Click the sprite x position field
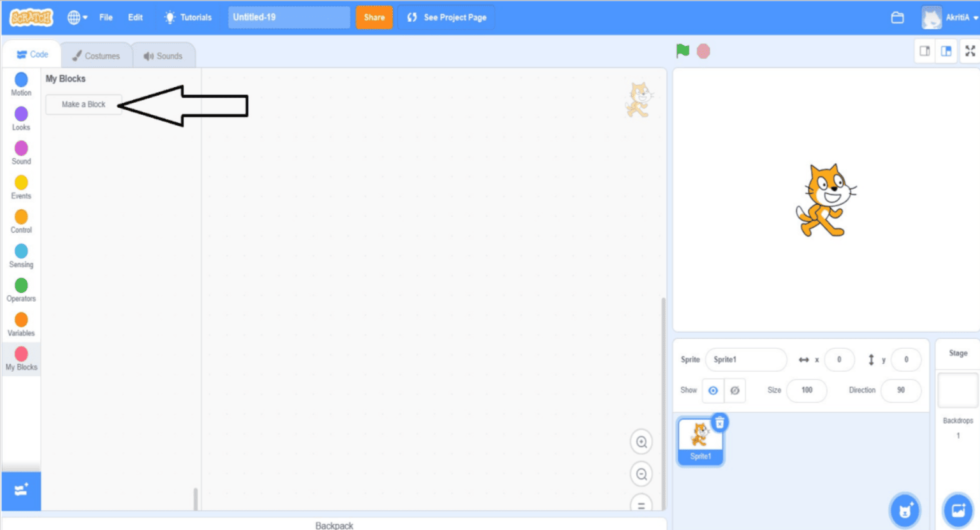 (839, 359)
